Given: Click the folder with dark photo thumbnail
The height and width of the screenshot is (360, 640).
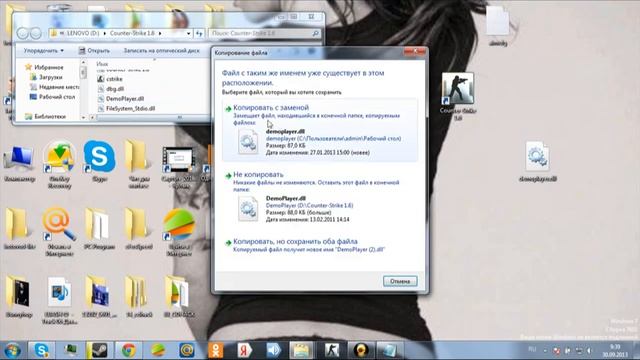Looking at the screenshot, I should coord(18,297).
